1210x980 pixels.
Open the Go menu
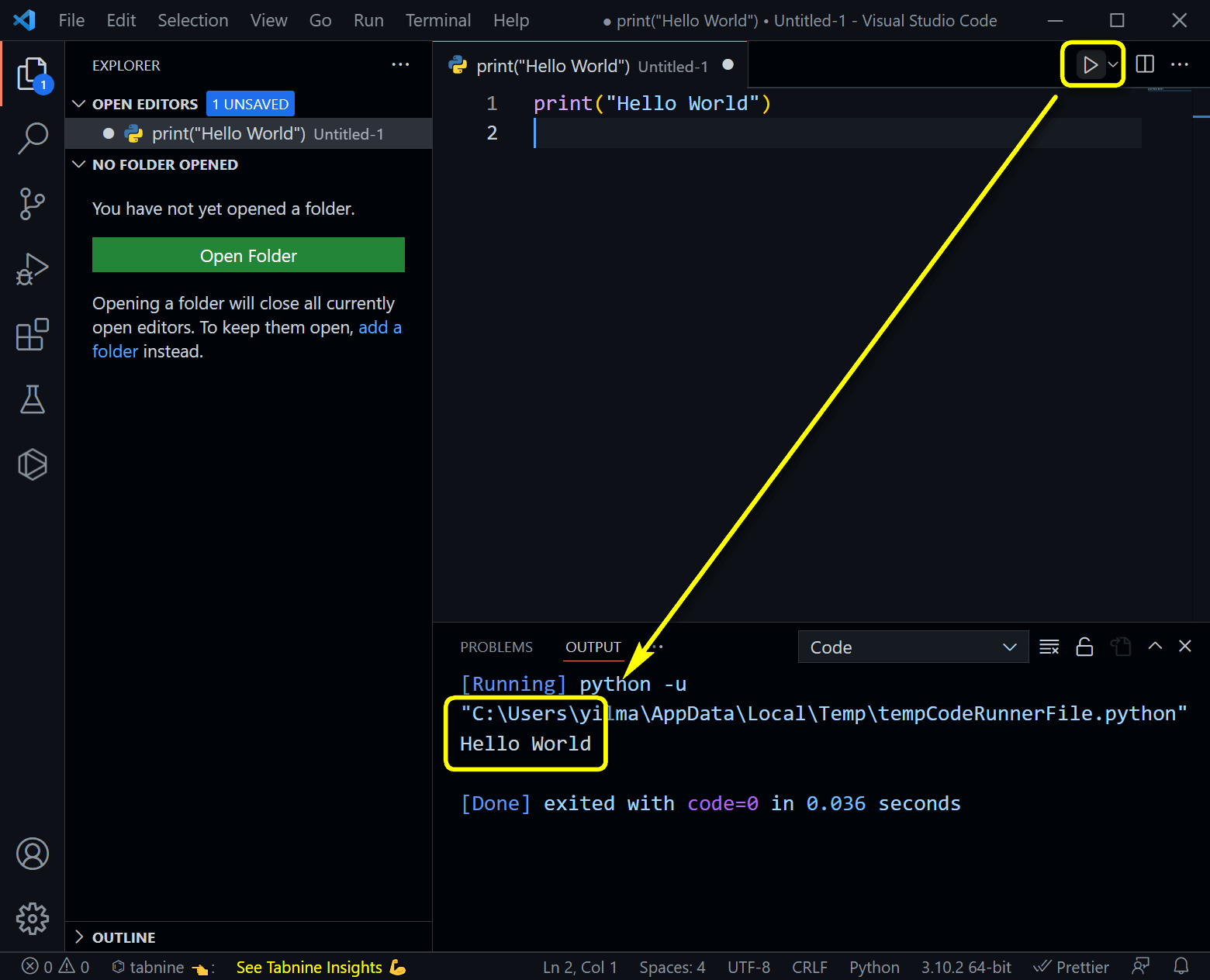click(x=320, y=20)
